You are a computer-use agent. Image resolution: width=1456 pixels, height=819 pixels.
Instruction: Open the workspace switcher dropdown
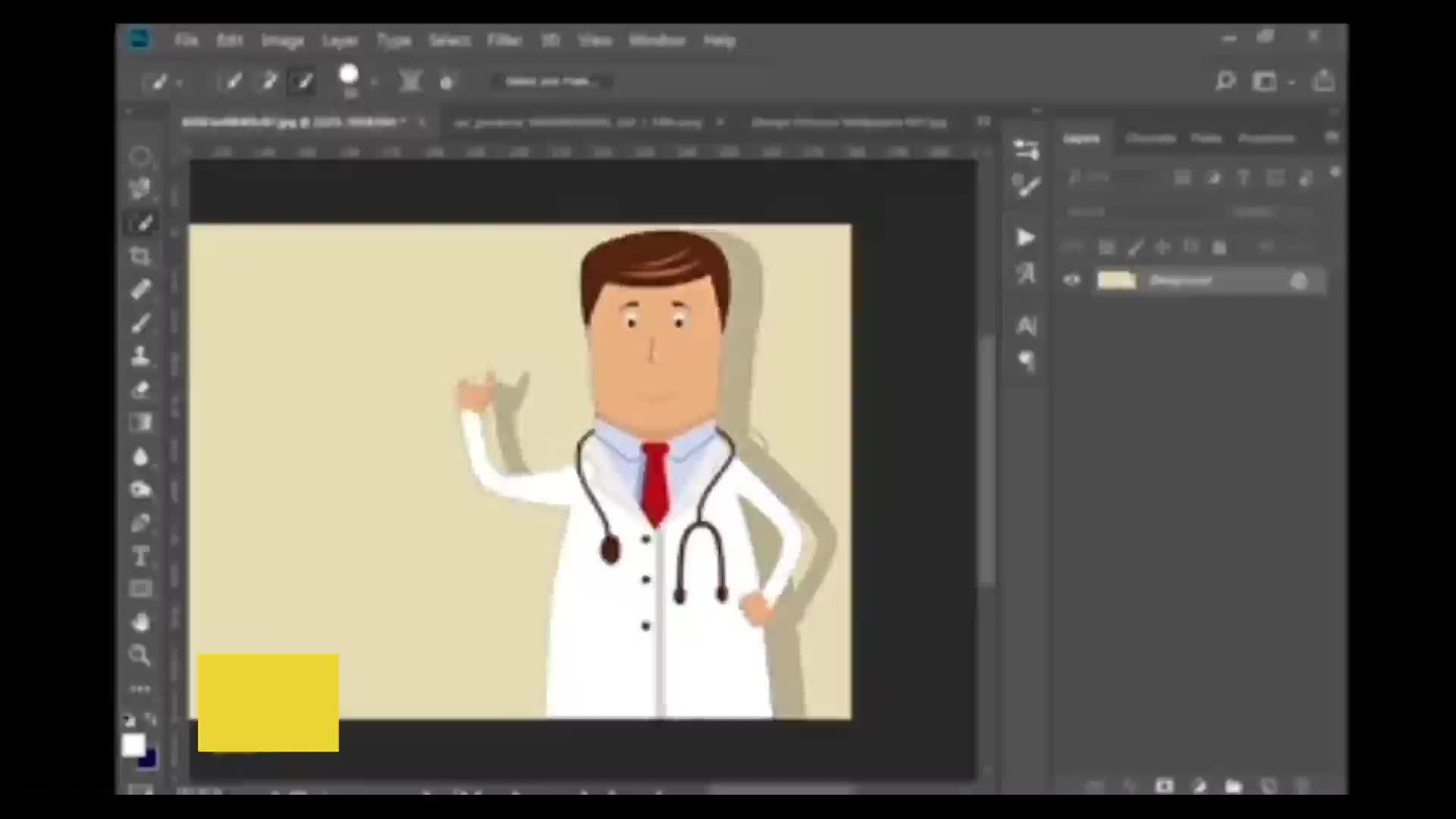[x=1291, y=81]
